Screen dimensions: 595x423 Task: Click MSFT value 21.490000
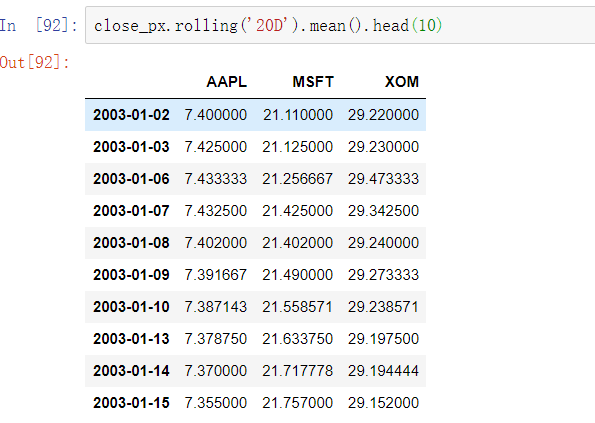[298, 275]
